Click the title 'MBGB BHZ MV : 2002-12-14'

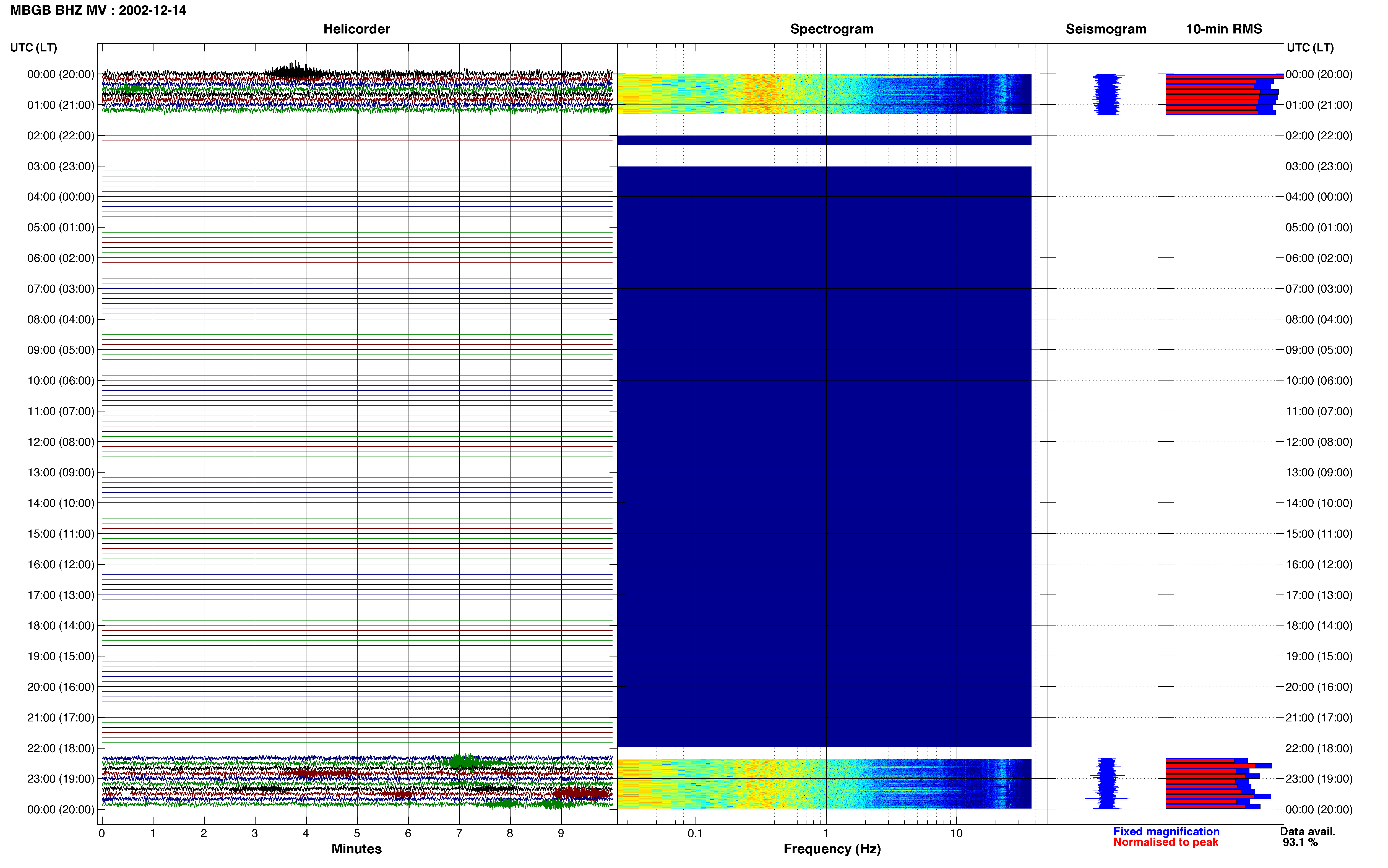(98, 10)
